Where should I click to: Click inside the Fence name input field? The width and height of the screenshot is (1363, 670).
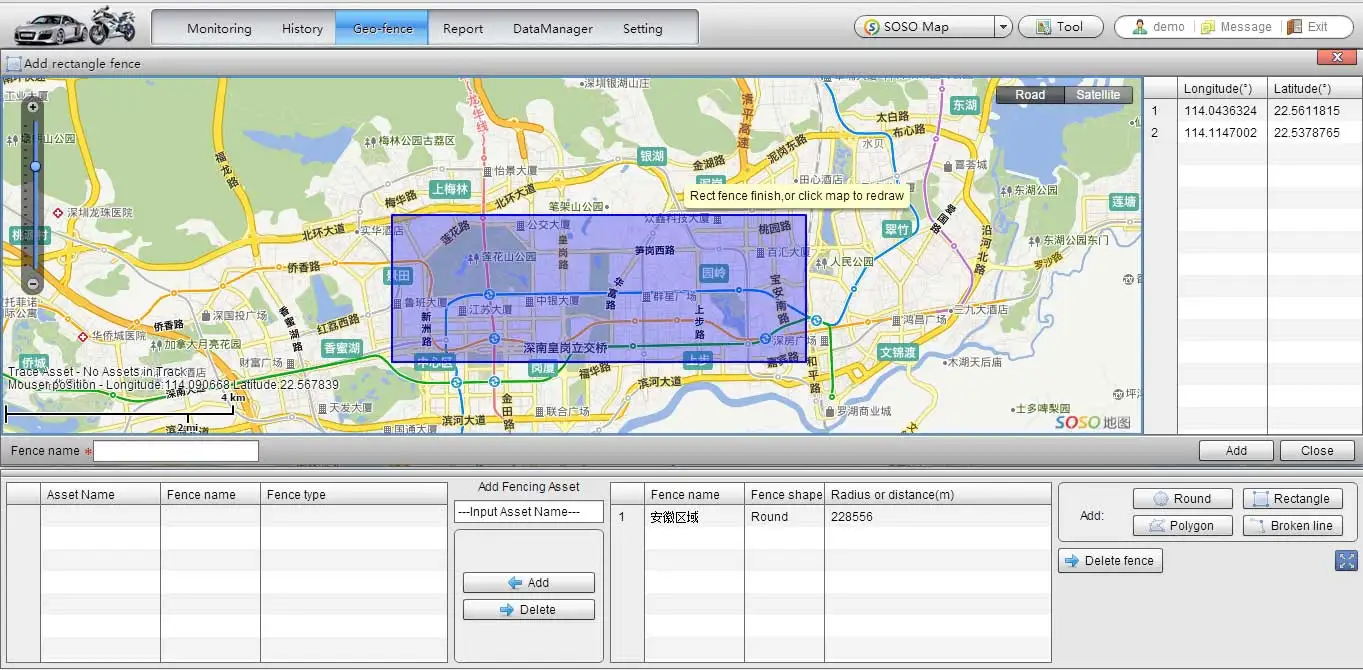(x=174, y=450)
